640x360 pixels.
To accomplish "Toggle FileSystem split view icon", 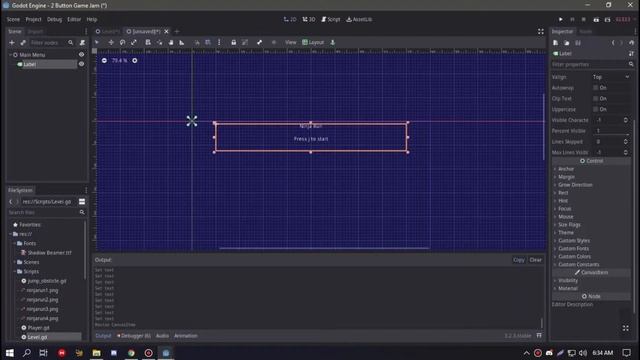I will coord(82,202).
